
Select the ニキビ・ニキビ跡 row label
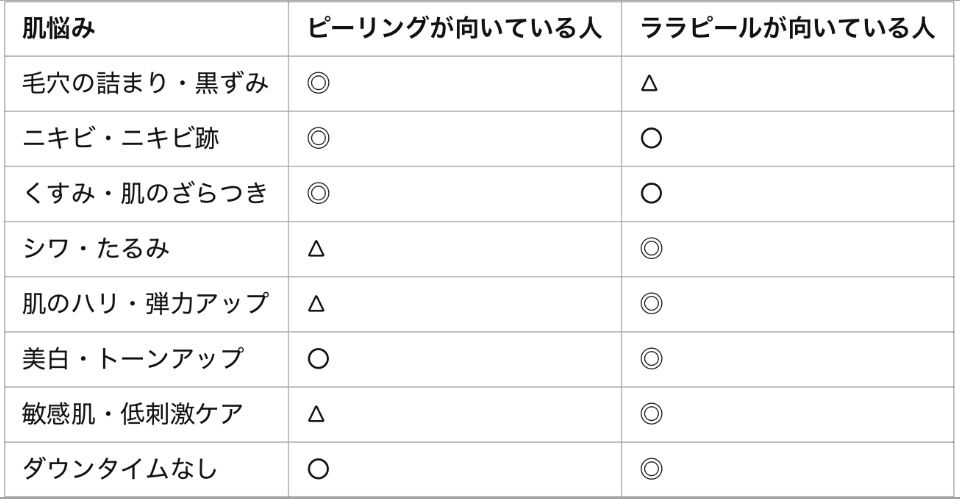pos(120,139)
